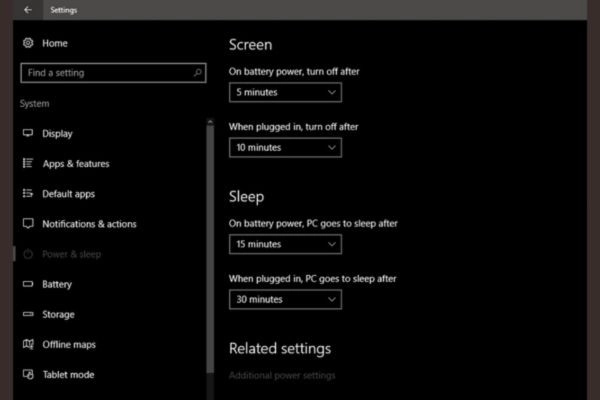Open the Home settings page label
600x400 pixels.
point(55,43)
